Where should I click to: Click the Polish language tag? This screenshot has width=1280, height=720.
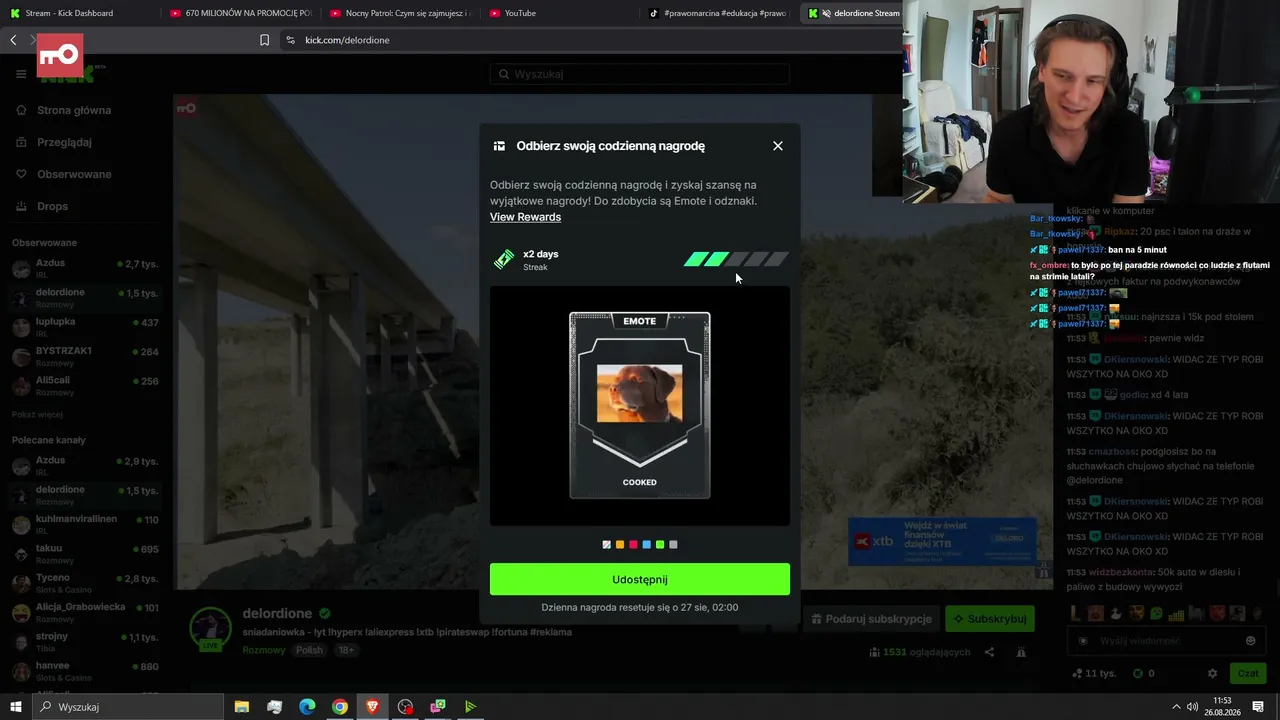pyautogui.click(x=309, y=650)
